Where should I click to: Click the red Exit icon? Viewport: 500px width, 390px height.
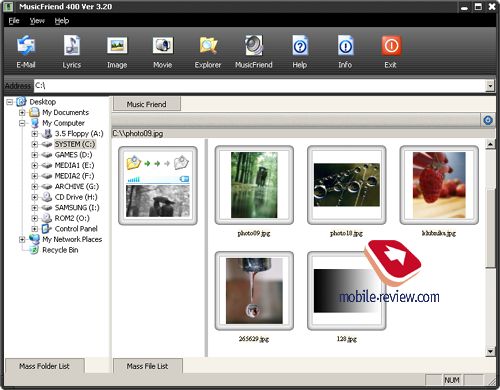[391, 45]
